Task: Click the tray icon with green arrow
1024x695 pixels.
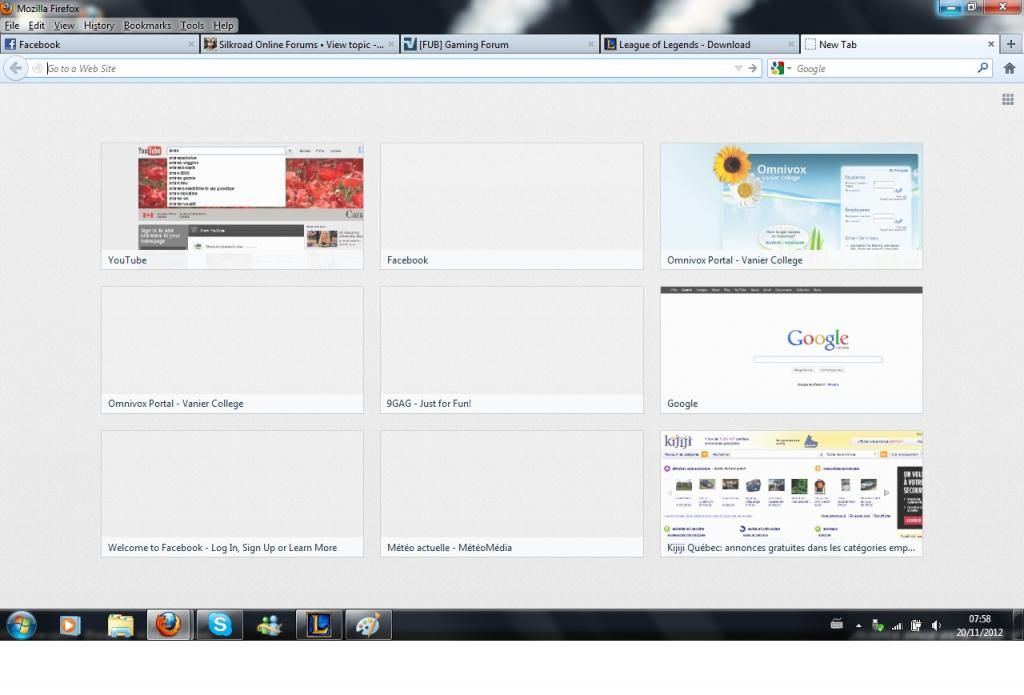Action: click(x=878, y=626)
